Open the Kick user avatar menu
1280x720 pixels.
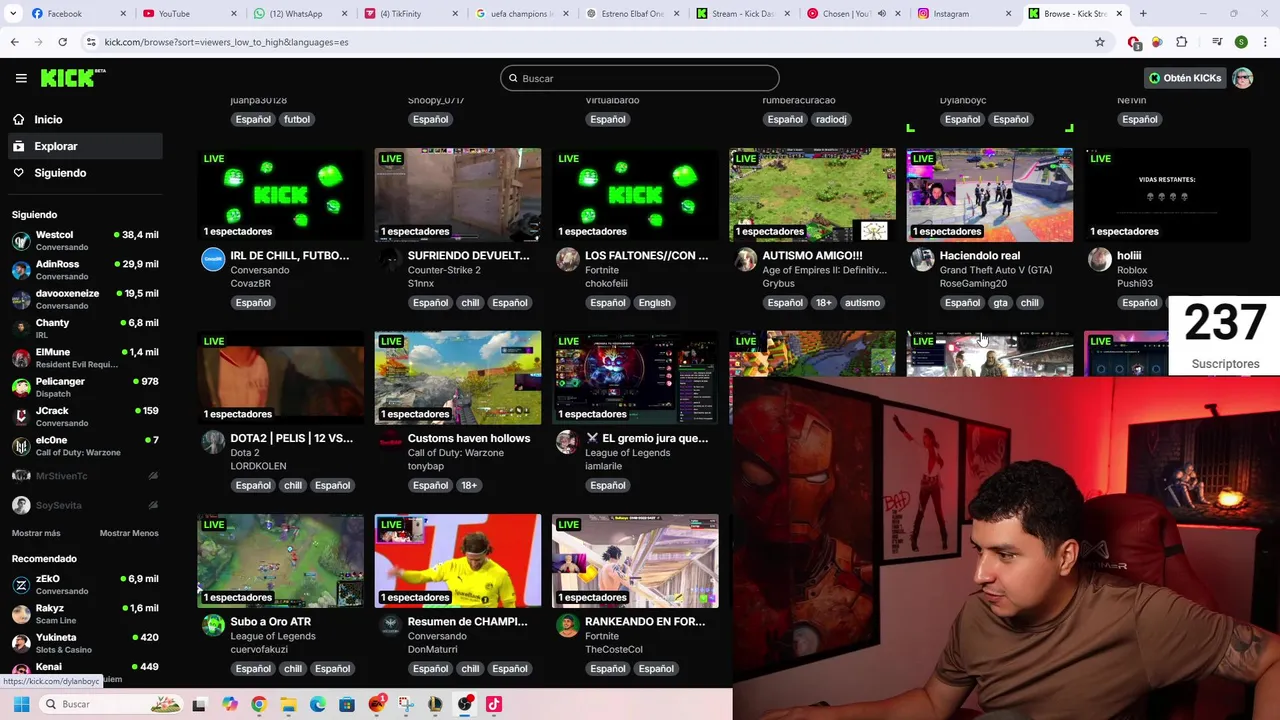[1242, 78]
